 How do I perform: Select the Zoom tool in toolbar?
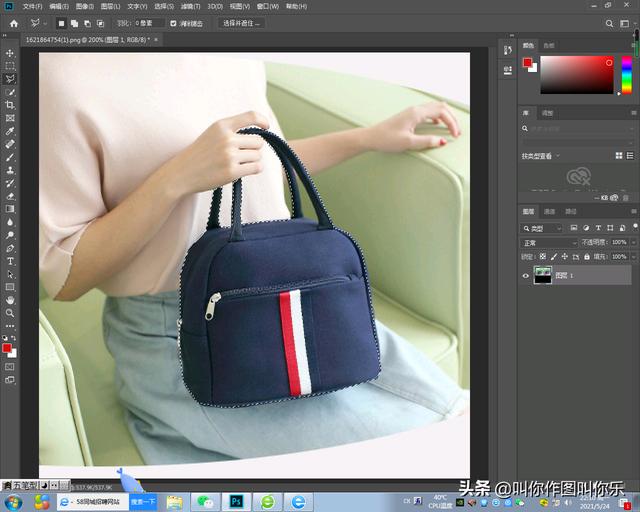(x=10, y=313)
